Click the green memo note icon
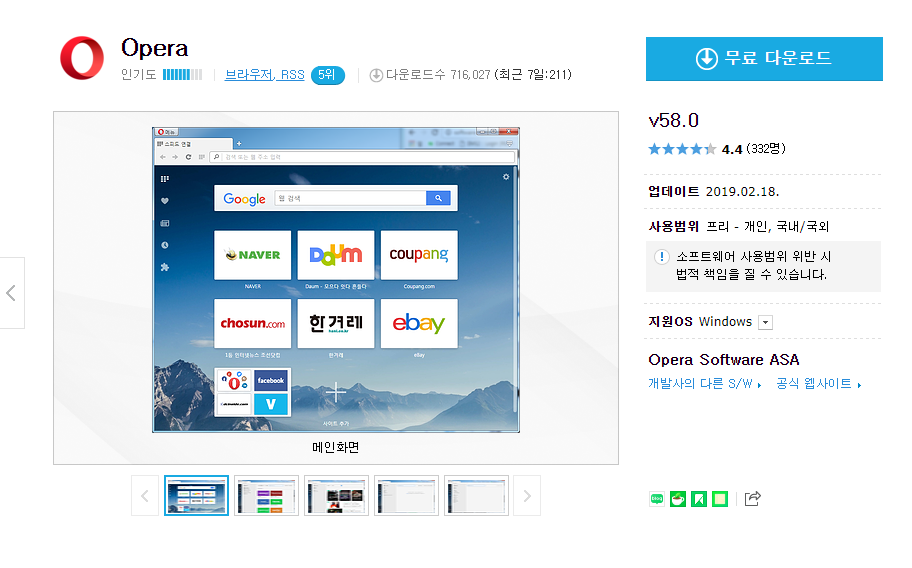Image resolution: width=912 pixels, height=568 pixels. coord(719,499)
